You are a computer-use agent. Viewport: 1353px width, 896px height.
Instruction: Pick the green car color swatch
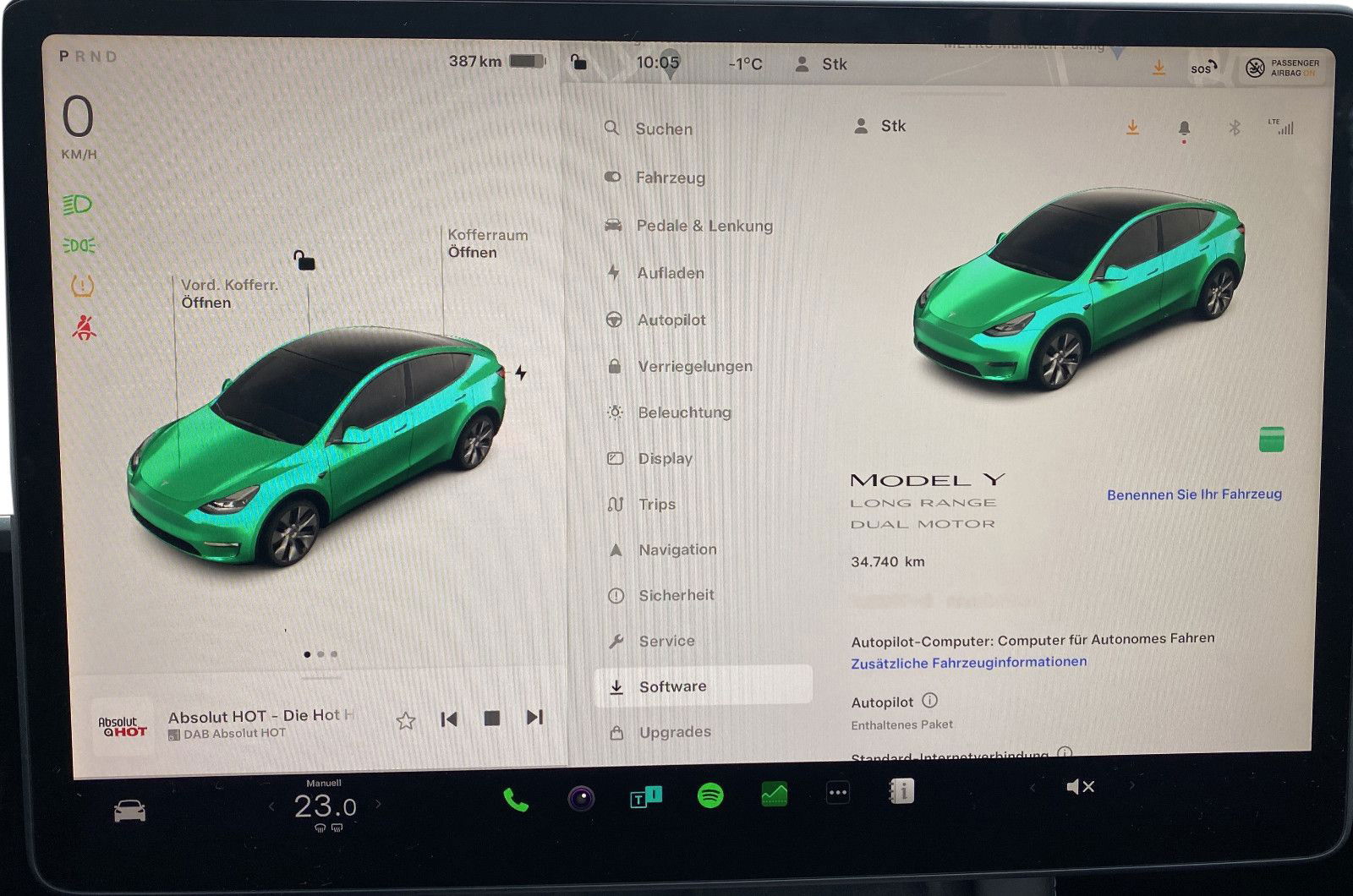tap(1272, 440)
